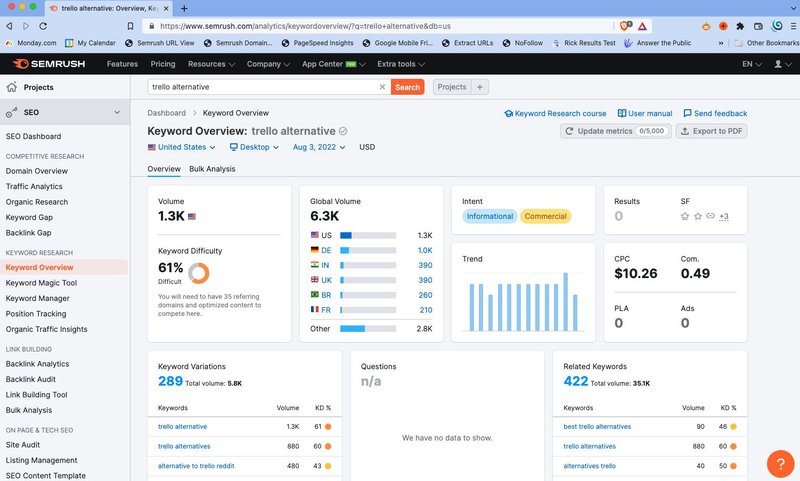Select Domain Overview in sidebar

(x=37, y=171)
